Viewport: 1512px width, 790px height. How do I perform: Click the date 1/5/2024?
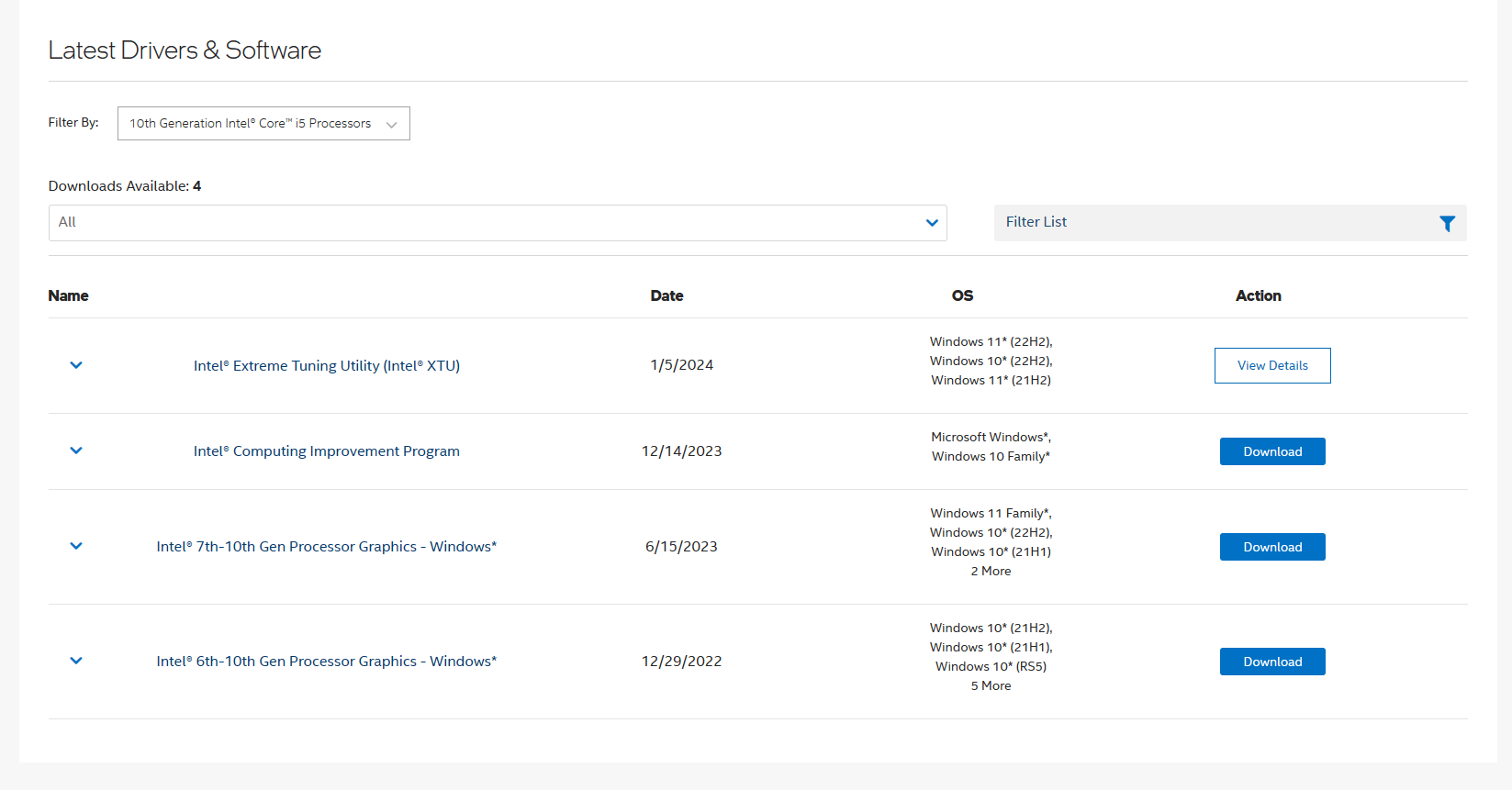point(682,365)
